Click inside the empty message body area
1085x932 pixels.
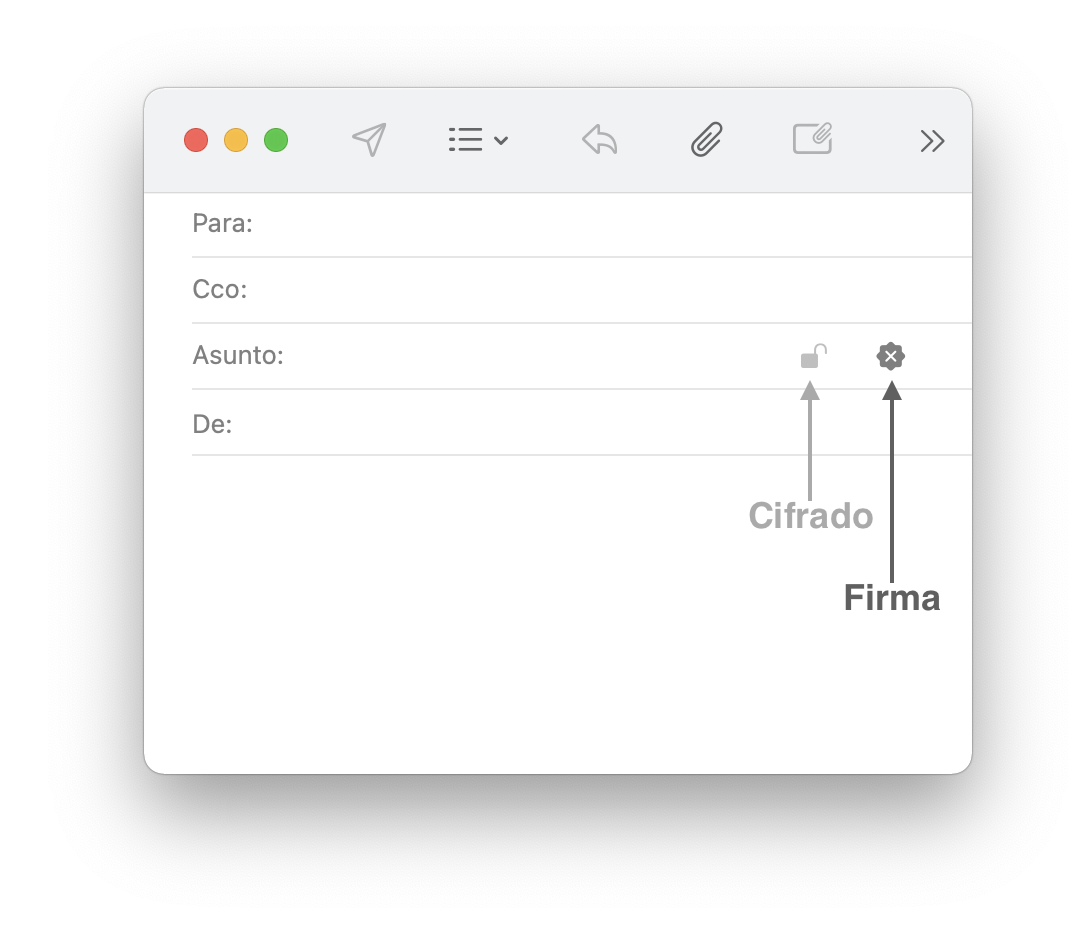[x=450, y=620]
